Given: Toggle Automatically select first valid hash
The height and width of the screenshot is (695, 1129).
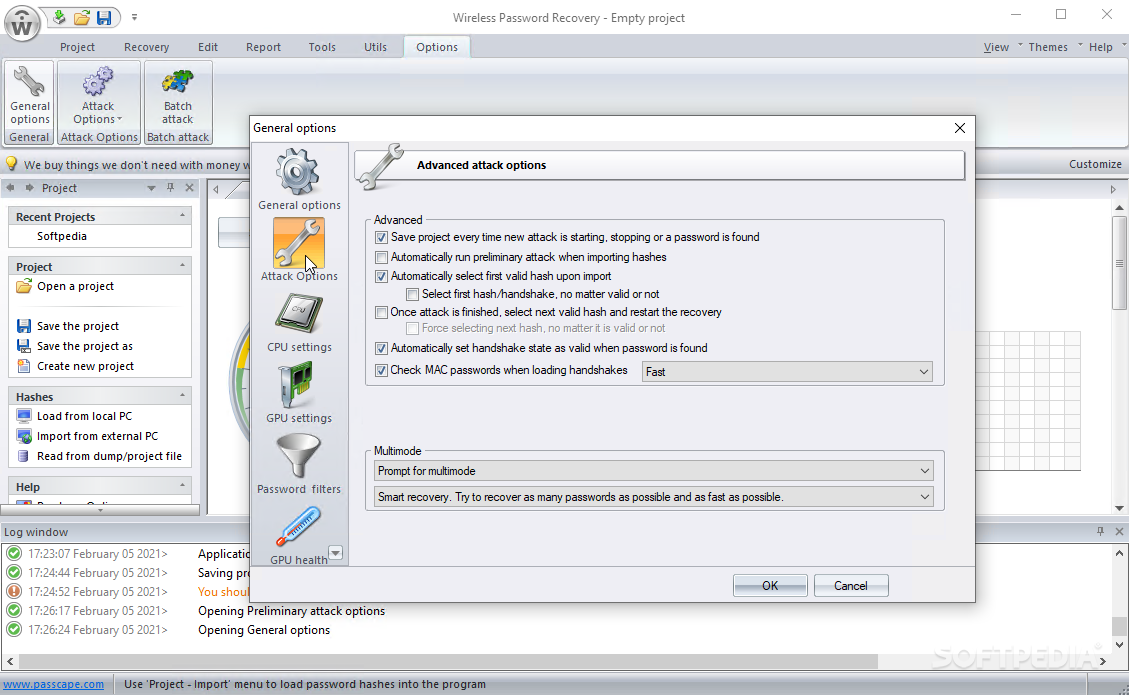Looking at the screenshot, I should [382, 276].
